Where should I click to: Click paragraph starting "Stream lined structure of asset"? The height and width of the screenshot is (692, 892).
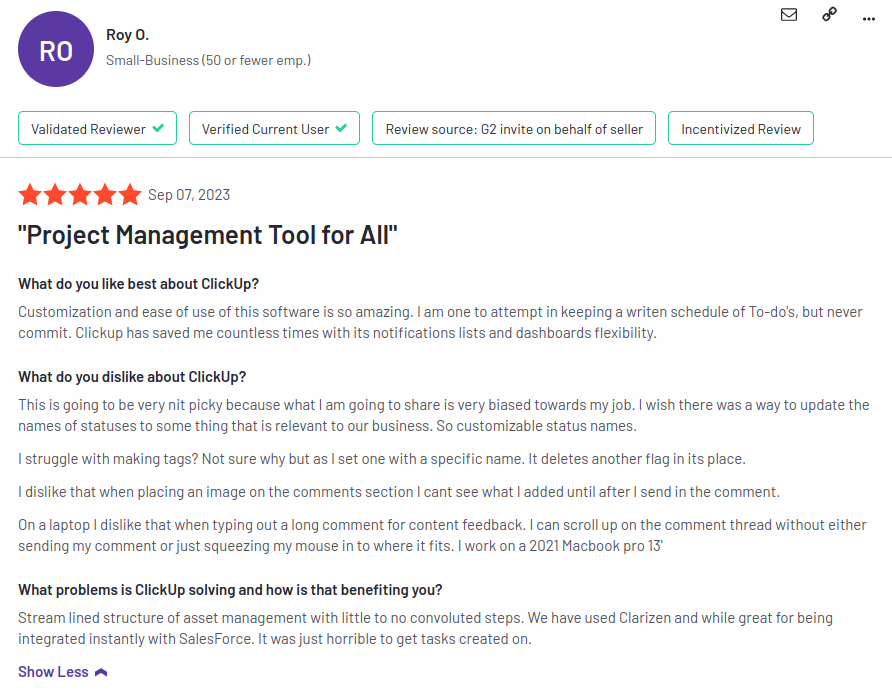(x=426, y=628)
